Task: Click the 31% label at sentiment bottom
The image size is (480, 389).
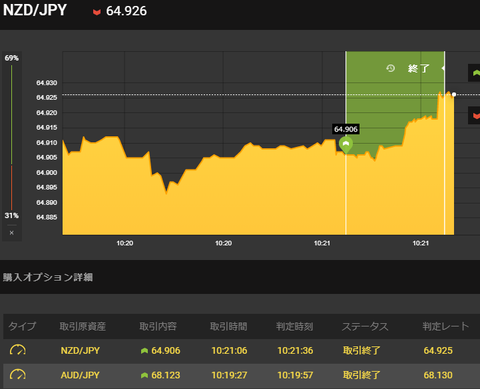Action: tap(12, 216)
